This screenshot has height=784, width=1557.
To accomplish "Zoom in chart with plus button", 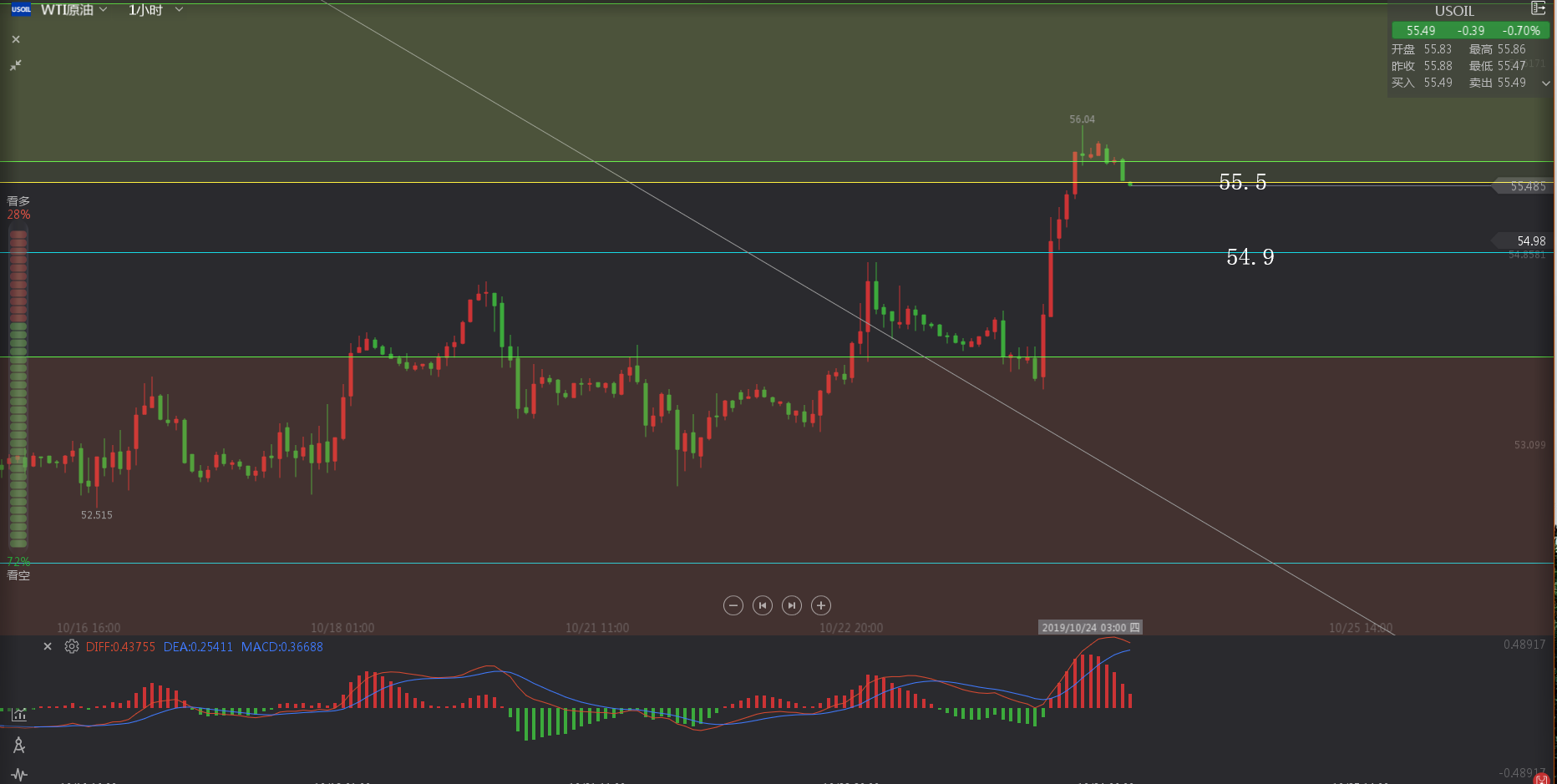I will click(x=821, y=605).
